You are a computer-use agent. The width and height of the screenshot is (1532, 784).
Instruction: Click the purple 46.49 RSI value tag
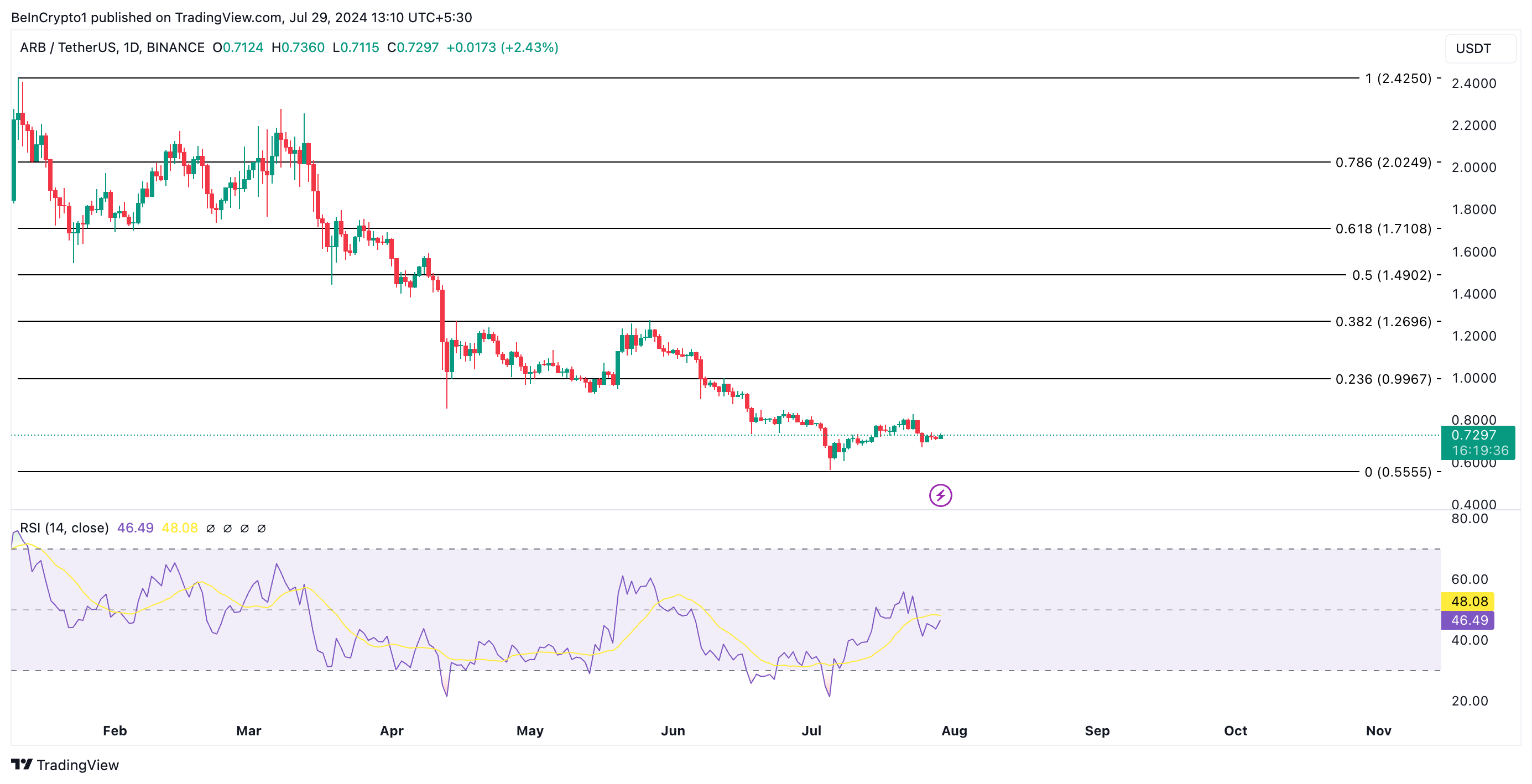click(1468, 620)
